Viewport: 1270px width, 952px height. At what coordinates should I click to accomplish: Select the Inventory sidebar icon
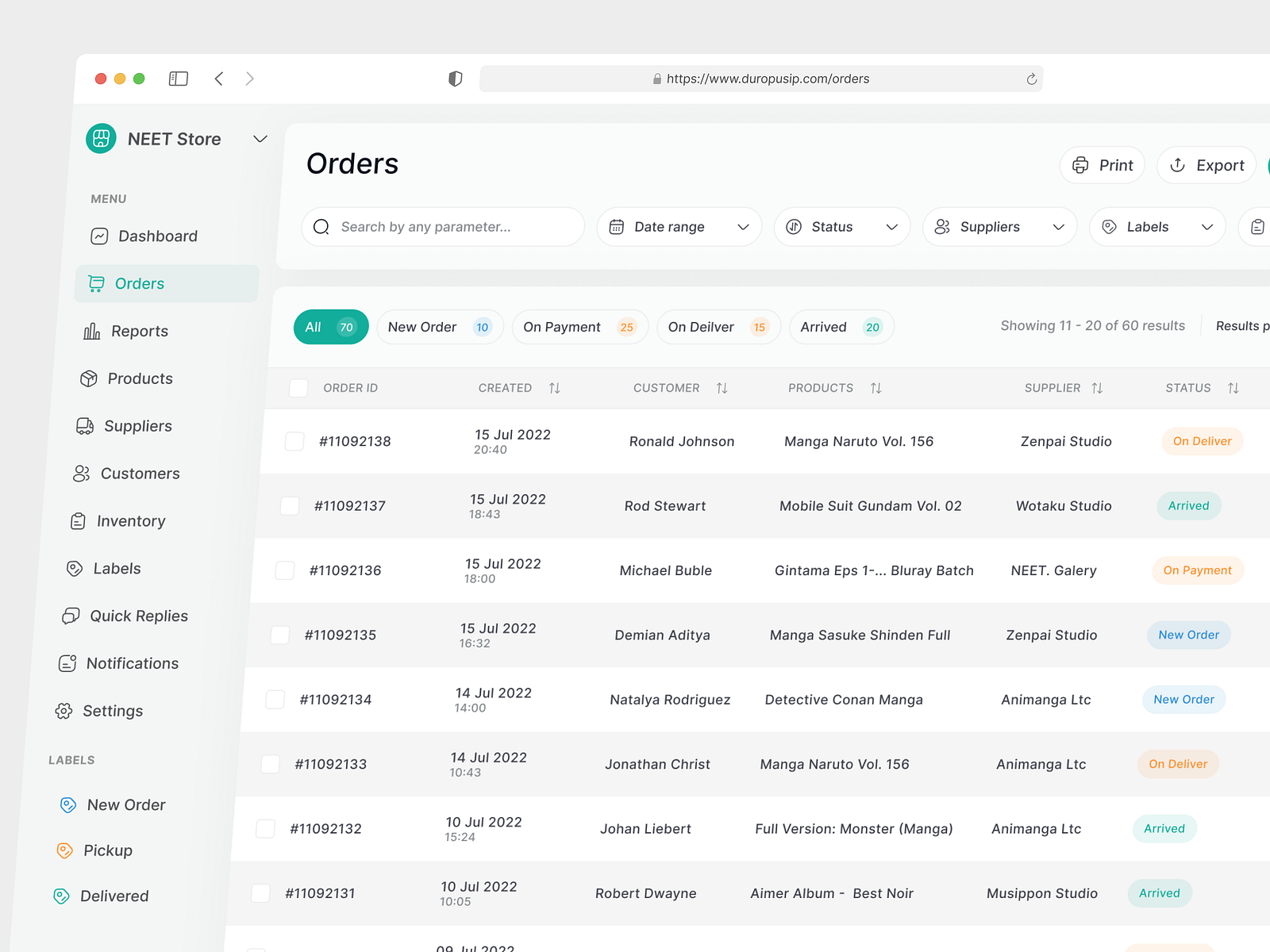click(x=78, y=521)
